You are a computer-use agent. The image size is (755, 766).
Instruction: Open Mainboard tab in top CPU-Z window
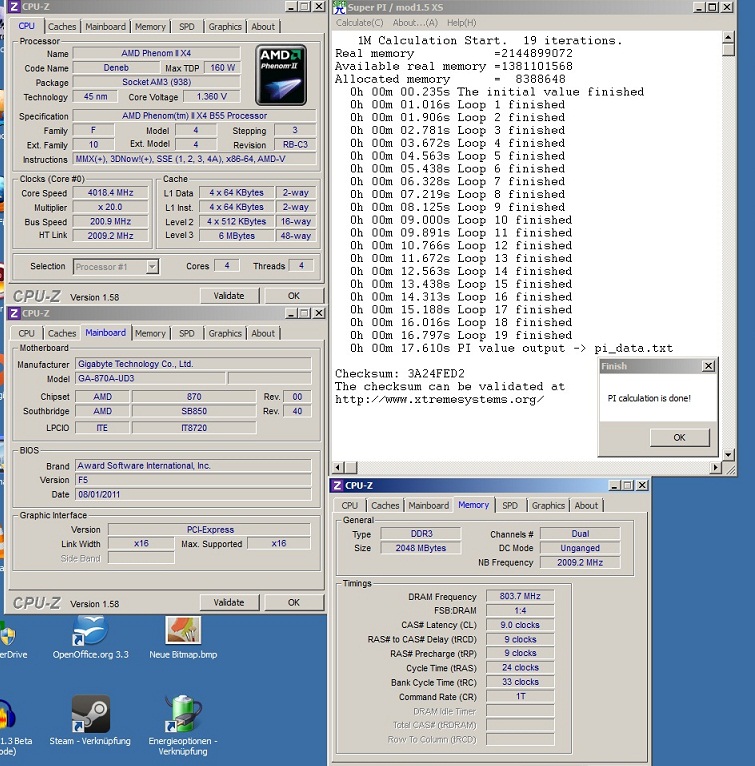click(106, 27)
